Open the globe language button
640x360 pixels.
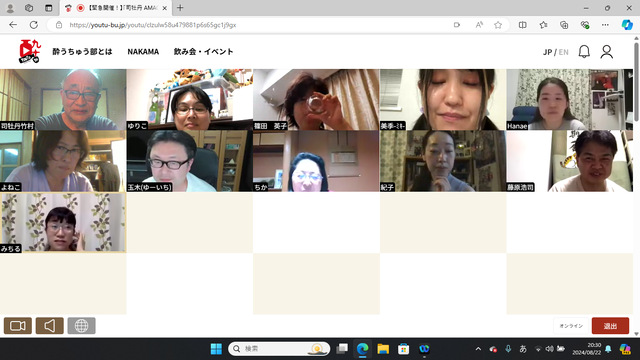click(81, 326)
